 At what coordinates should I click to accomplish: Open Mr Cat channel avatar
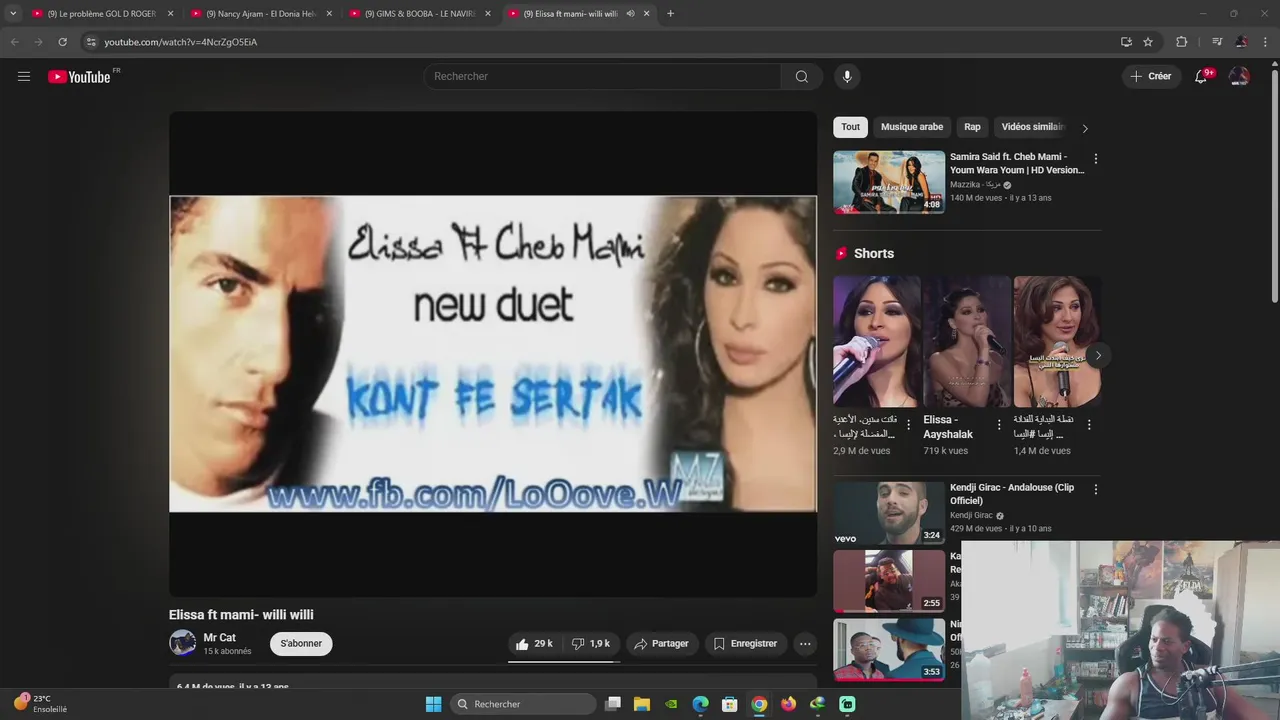point(182,643)
